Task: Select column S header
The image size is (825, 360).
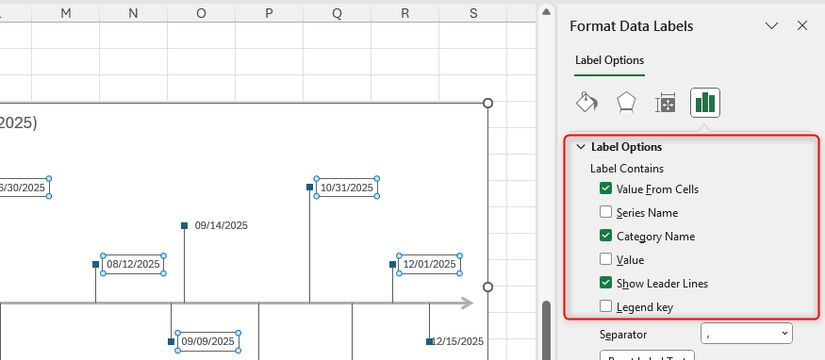Action: pyautogui.click(x=473, y=14)
